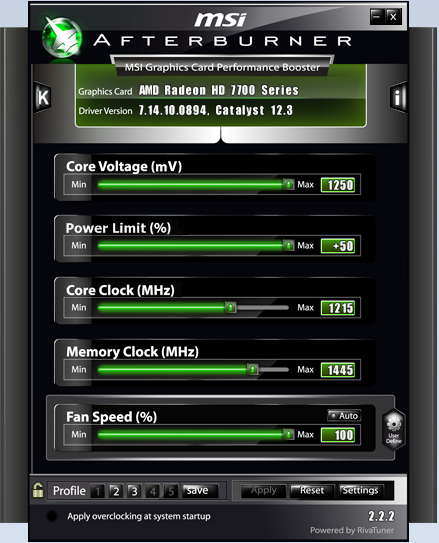Click the Apply button

pyautogui.click(x=263, y=490)
